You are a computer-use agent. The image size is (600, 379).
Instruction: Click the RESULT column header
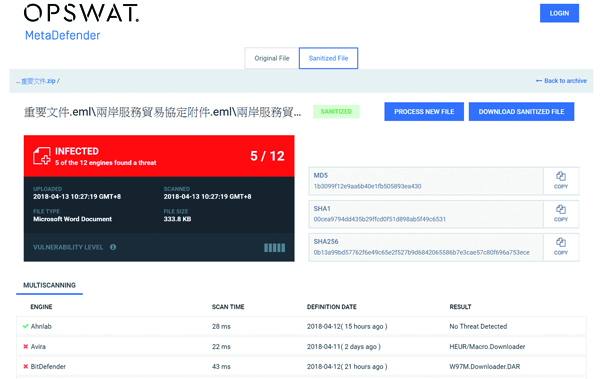[x=460, y=307]
